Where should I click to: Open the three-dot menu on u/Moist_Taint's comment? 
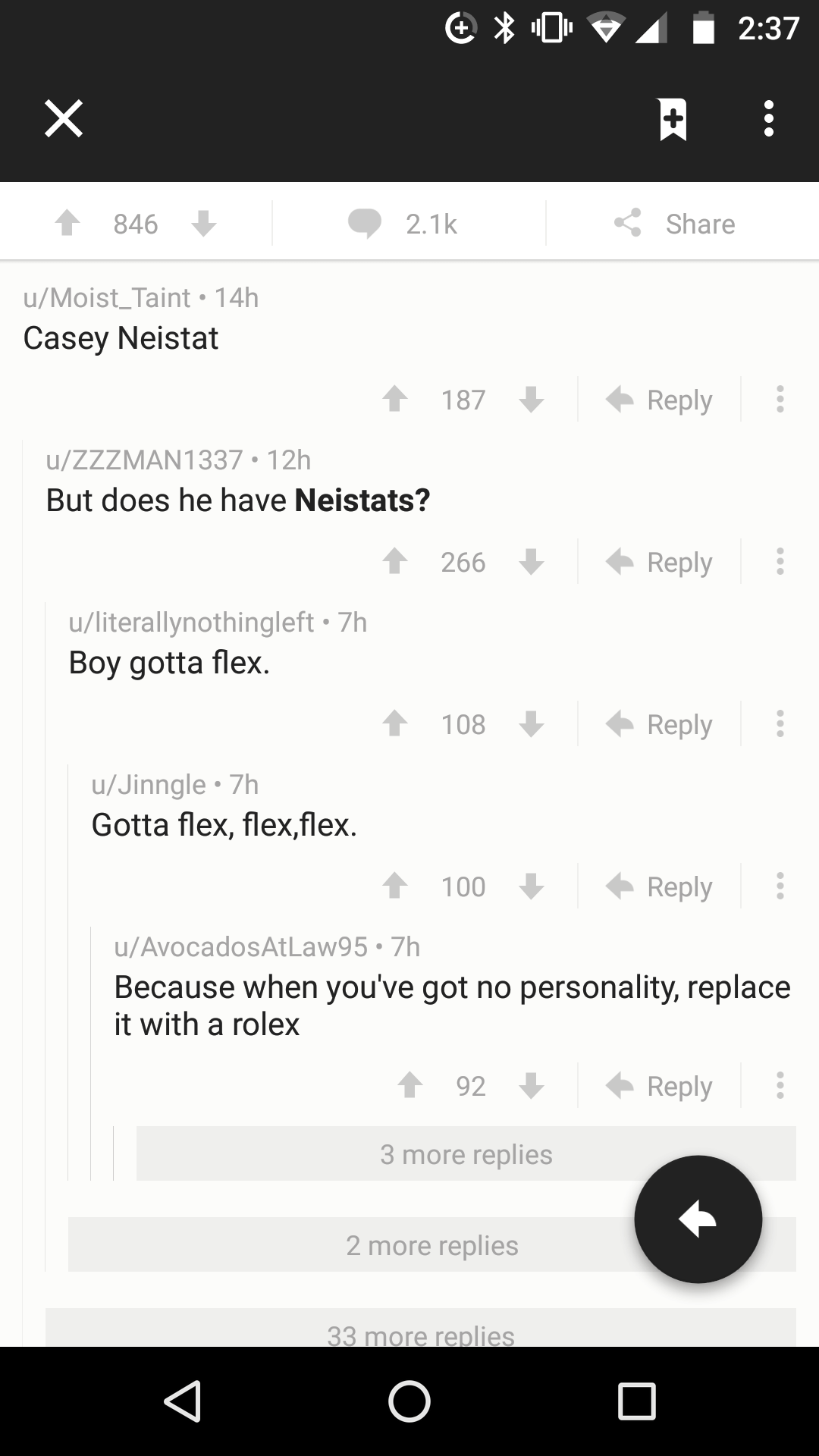click(x=780, y=400)
